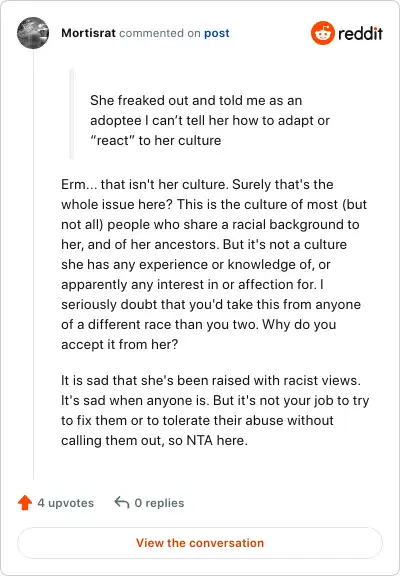
Task: Click the "commented on" header text
Action: [x=160, y=33]
